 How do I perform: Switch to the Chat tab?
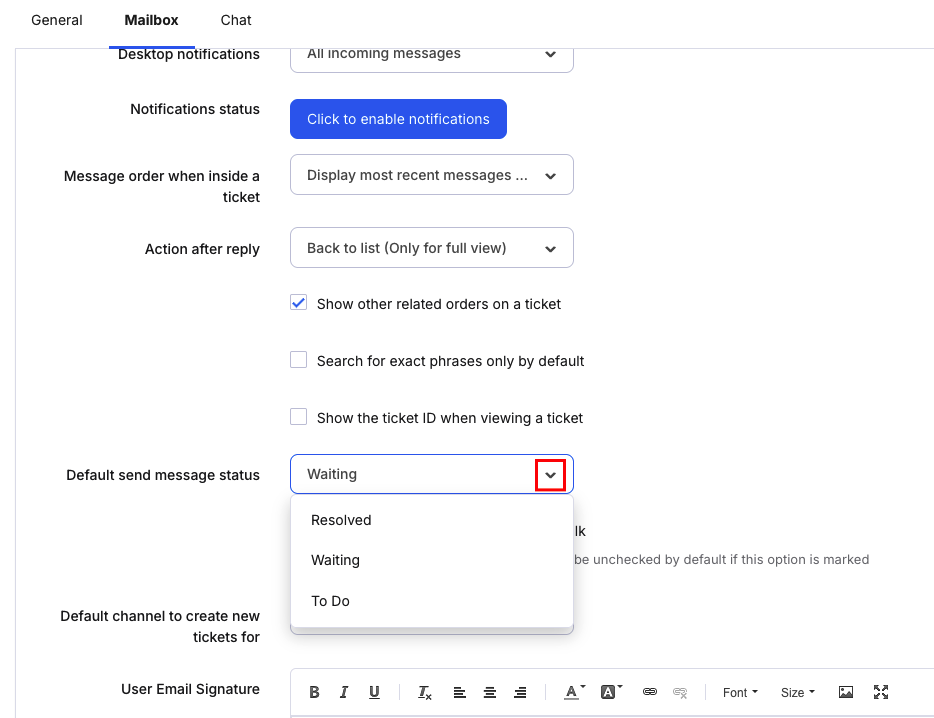pyautogui.click(x=236, y=20)
